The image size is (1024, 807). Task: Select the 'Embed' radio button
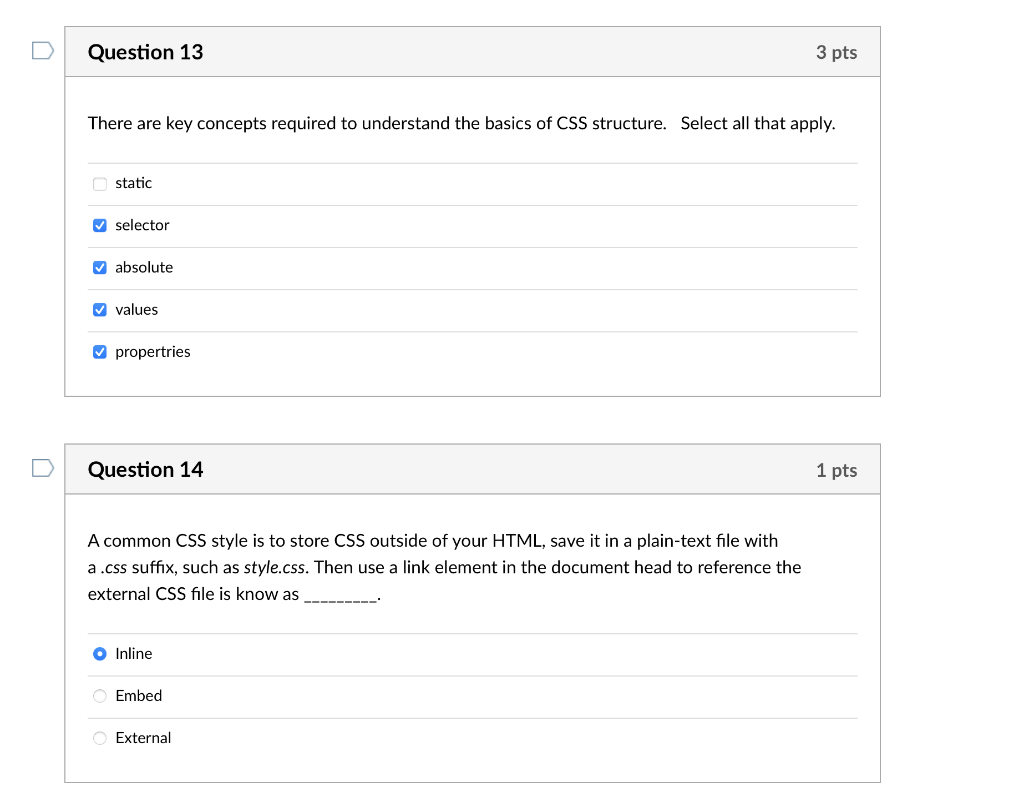[99, 696]
